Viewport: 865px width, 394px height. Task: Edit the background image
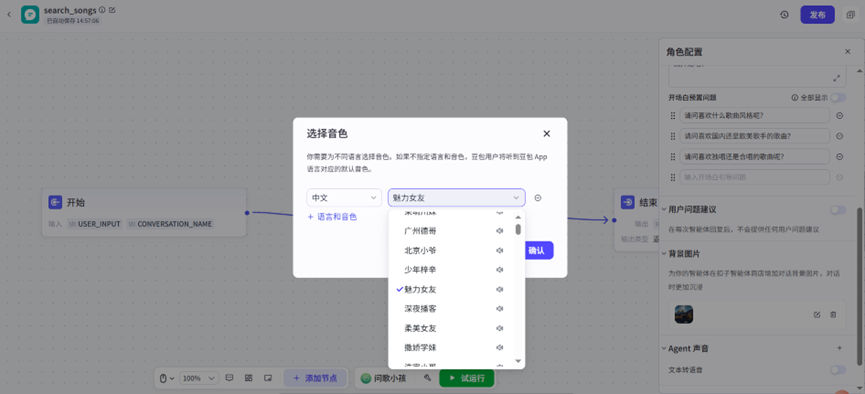[x=817, y=315]
